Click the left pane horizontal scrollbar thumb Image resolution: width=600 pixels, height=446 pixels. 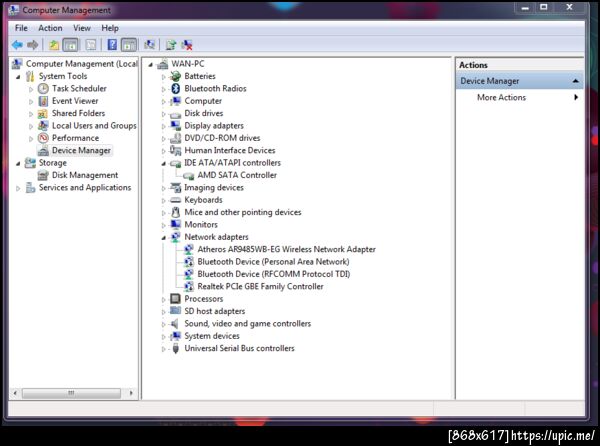tap(71, 393)
